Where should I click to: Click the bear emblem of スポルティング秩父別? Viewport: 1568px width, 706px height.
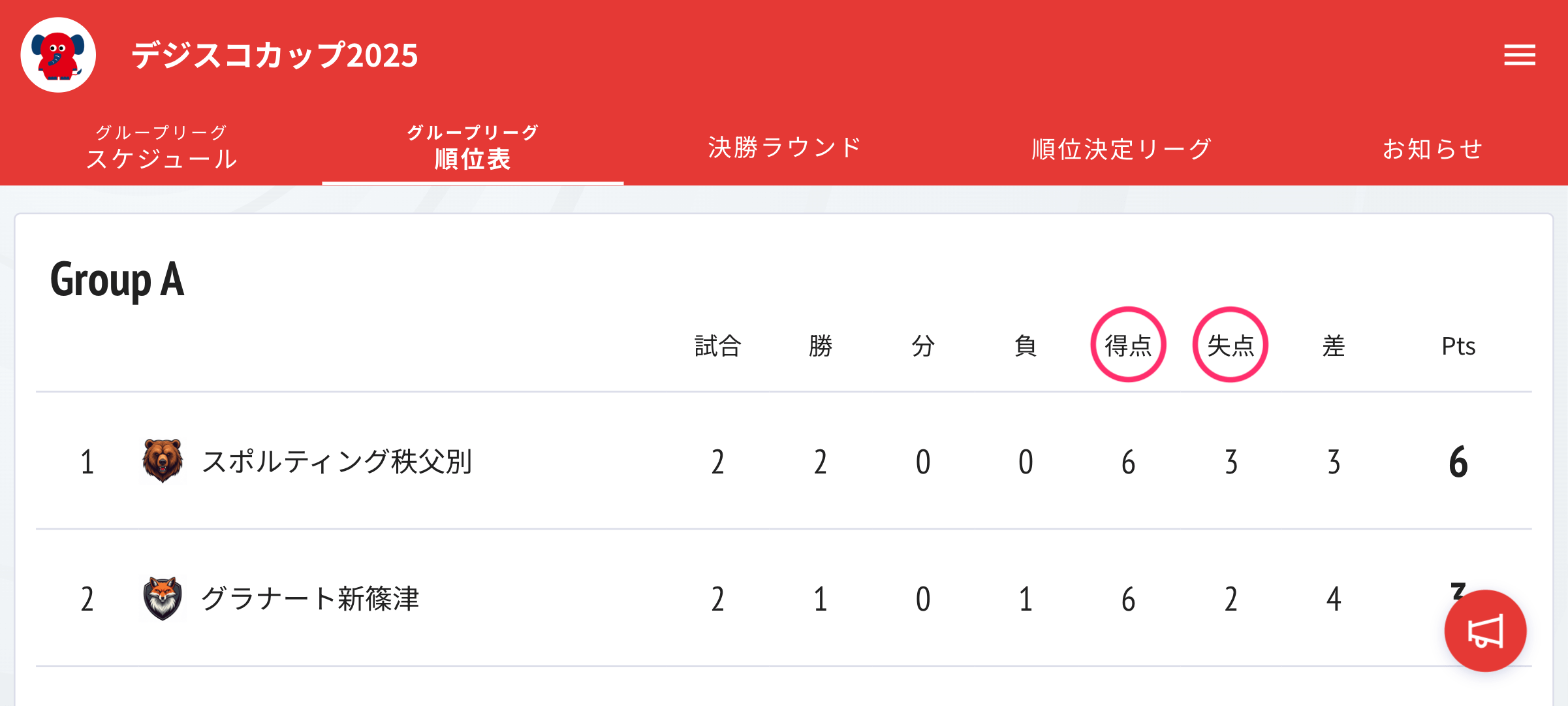click(x=163, y=461)
